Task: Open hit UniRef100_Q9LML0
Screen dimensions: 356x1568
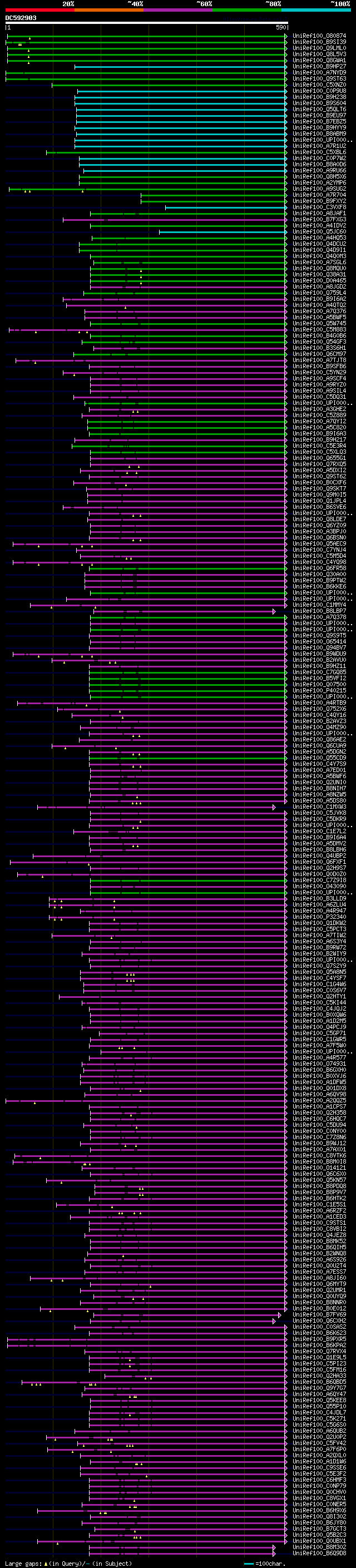Action: 319,48
